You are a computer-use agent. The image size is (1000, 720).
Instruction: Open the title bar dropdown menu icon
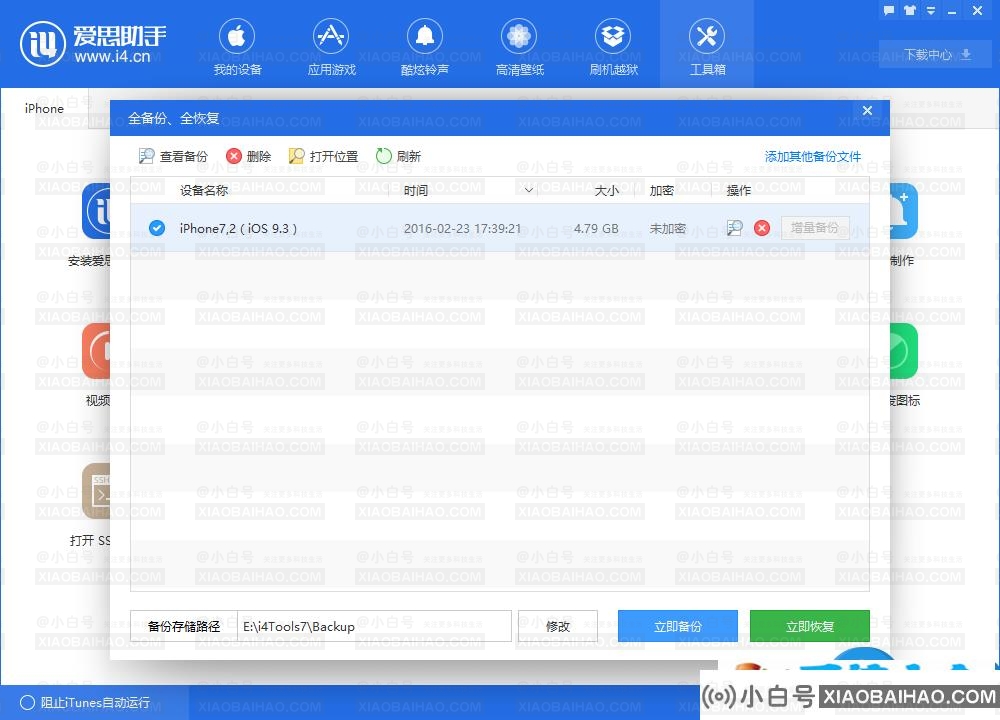tap(930, 10)
